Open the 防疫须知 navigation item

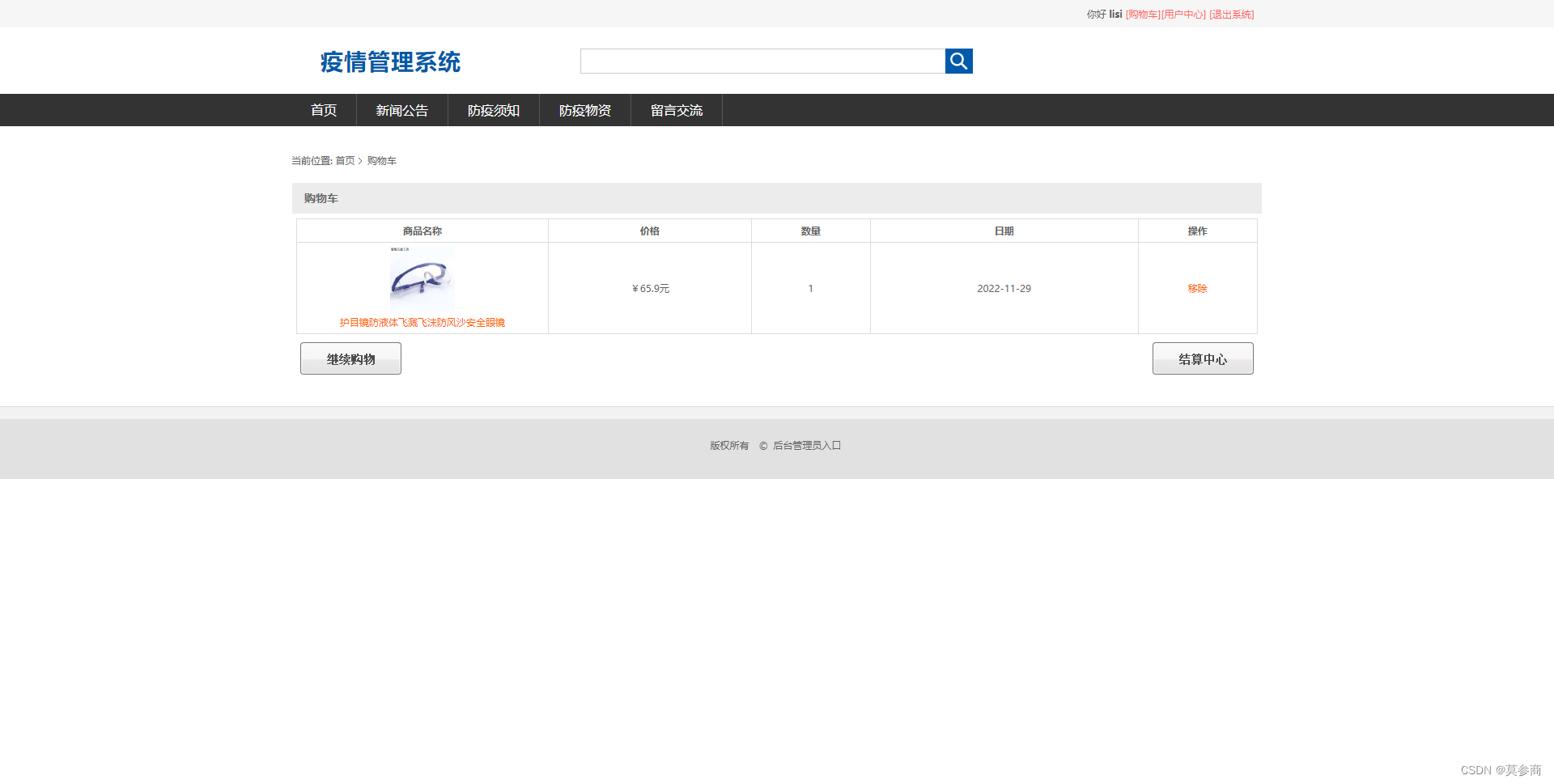[x=494, y=110]
